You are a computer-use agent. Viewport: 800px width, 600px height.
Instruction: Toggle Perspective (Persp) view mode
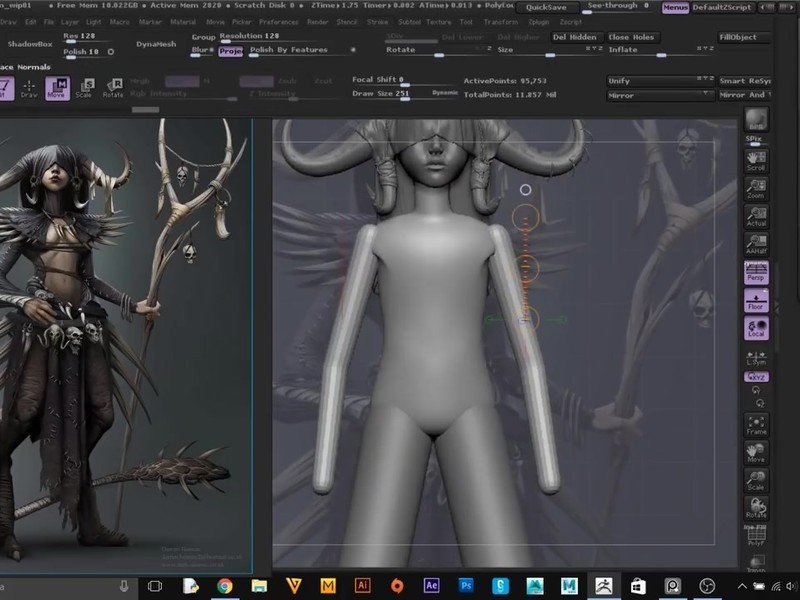pos(756,272)
